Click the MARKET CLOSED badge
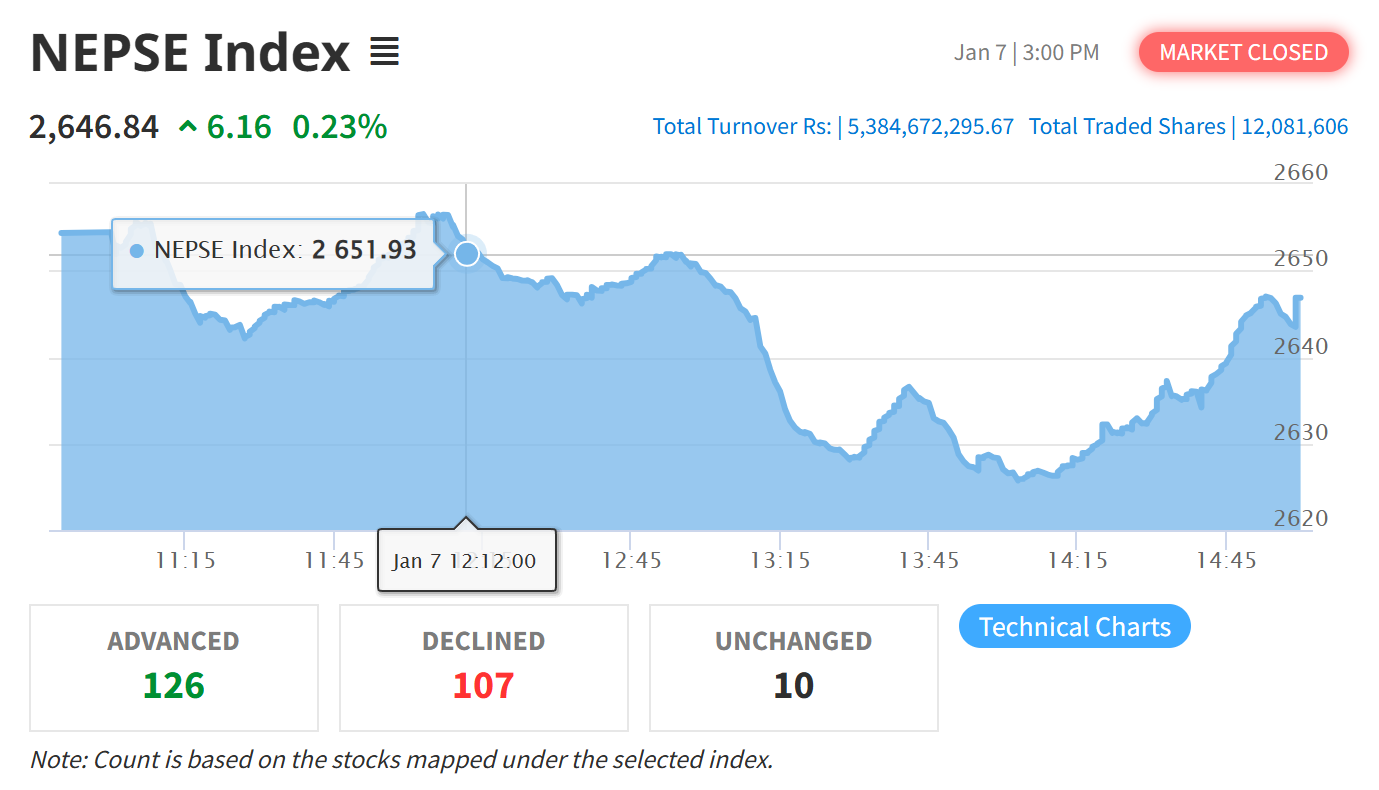 1243,52
